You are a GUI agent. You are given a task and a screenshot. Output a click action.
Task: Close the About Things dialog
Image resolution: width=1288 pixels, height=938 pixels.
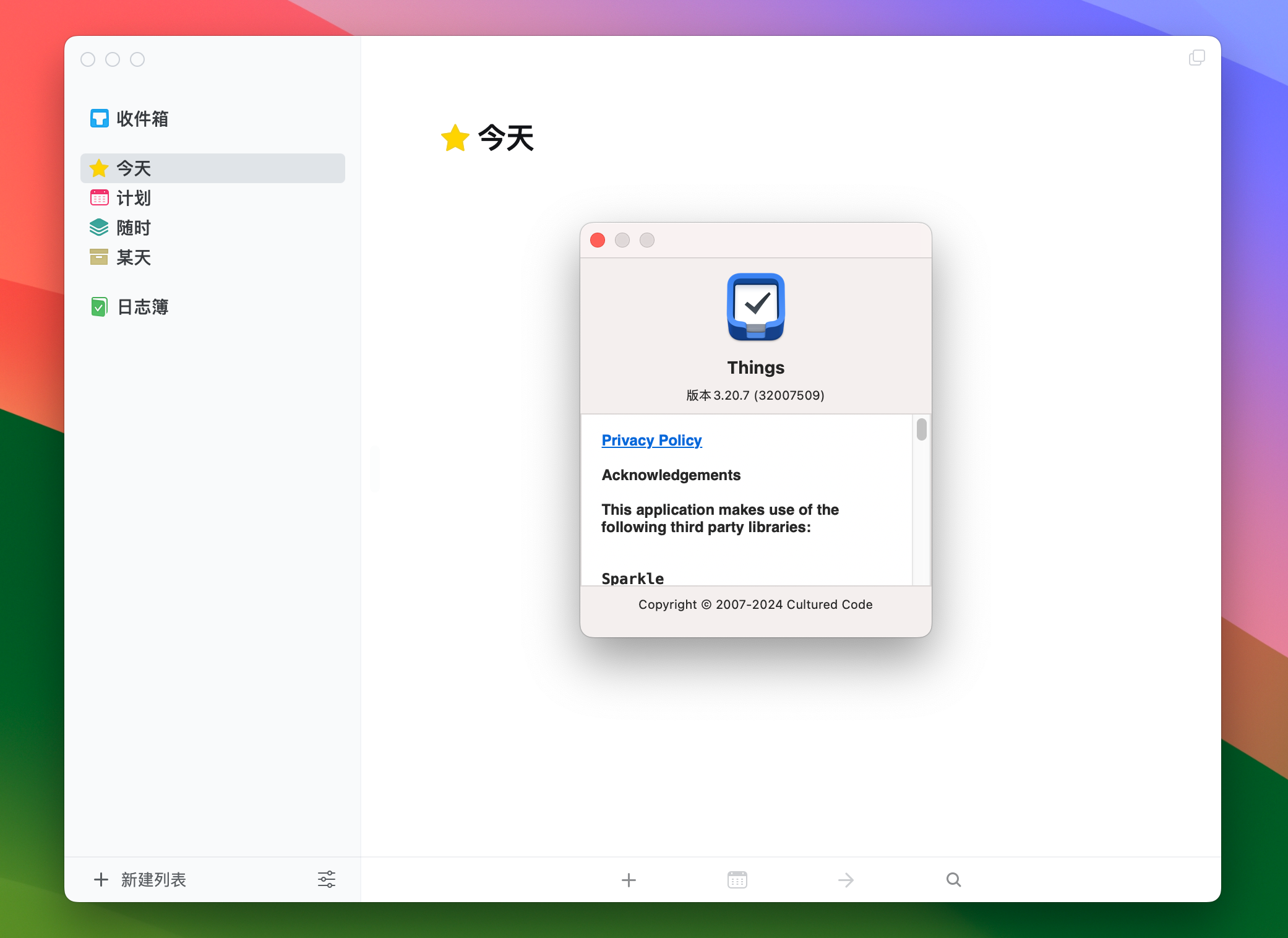[598, 240]
